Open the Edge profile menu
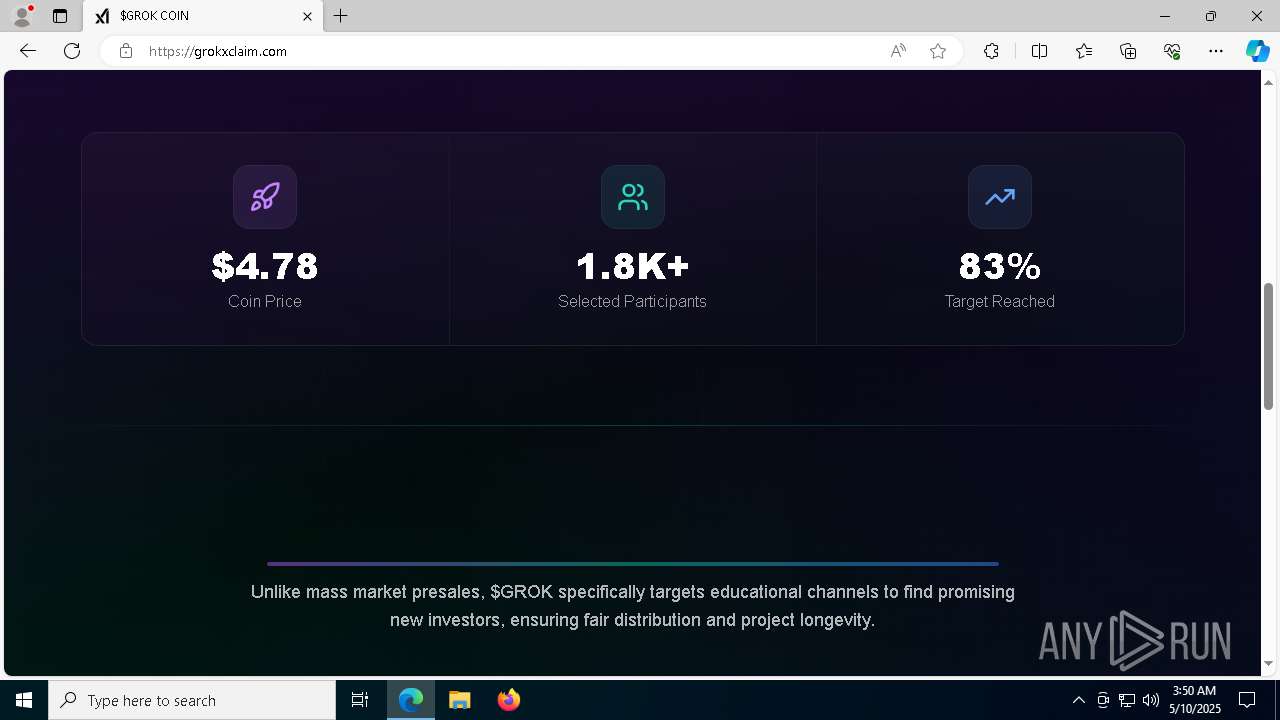This screenshot has width=1280, height=720. (x=22, y=16)
